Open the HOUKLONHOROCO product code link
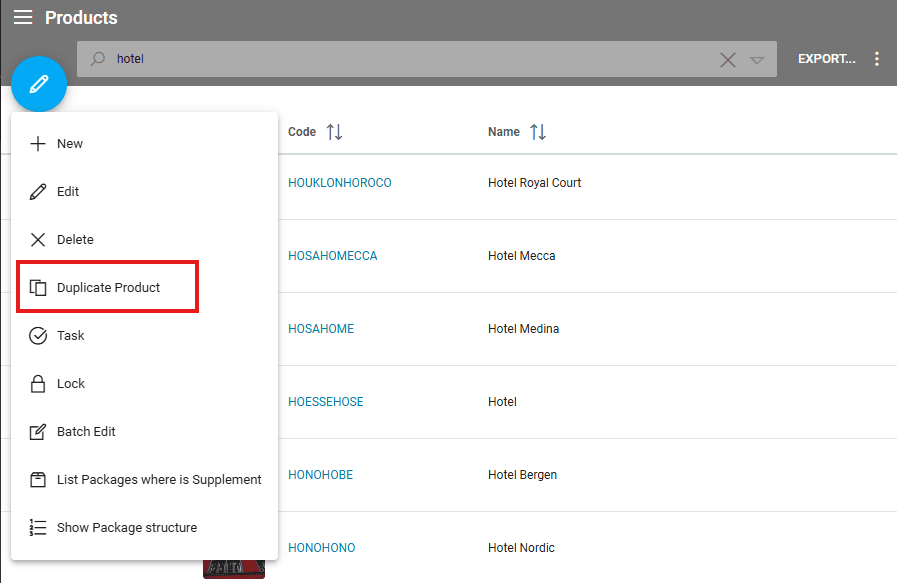This screenshot has width=897, height=583. 339,183
